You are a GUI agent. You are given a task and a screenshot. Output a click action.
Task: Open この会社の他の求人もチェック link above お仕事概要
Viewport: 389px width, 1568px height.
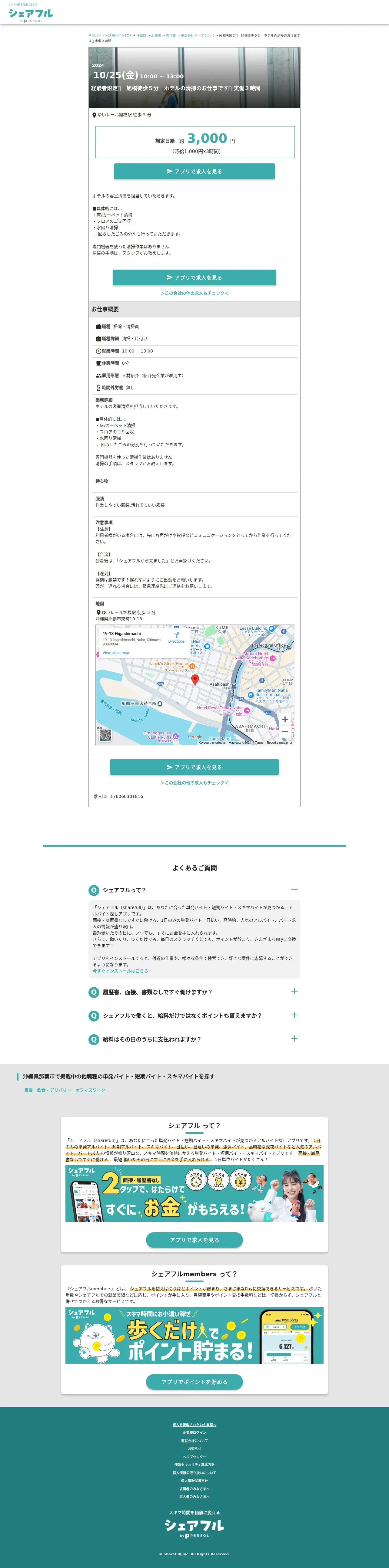(x=194, y=294)
